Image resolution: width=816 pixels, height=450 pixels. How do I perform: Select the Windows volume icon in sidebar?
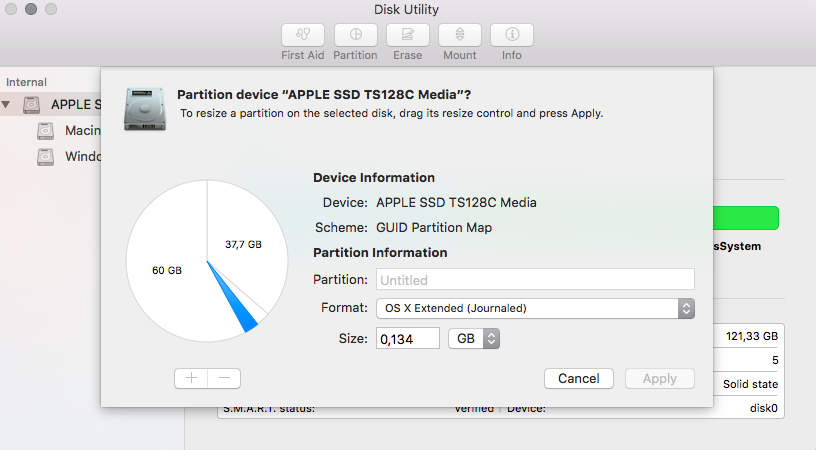point(46,157)
